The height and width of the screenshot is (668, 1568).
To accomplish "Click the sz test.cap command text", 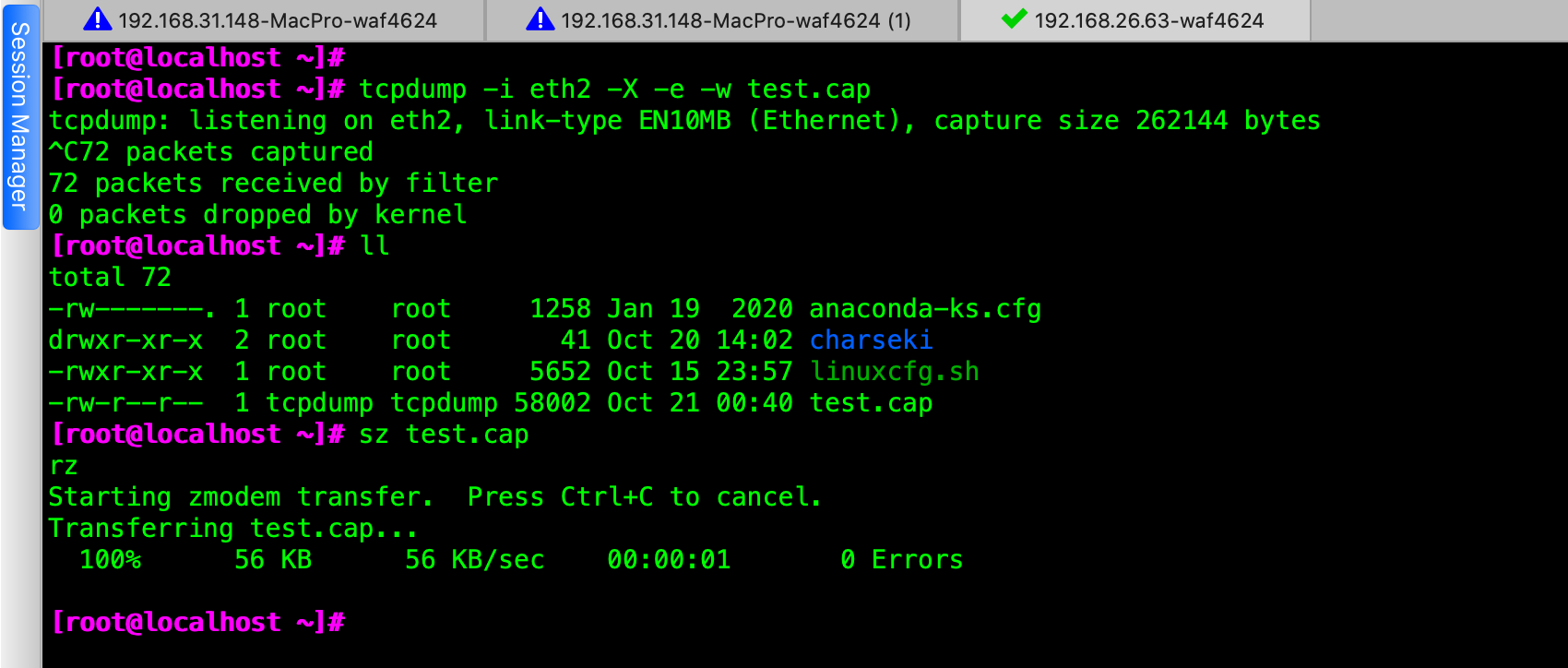I will 444,435.
